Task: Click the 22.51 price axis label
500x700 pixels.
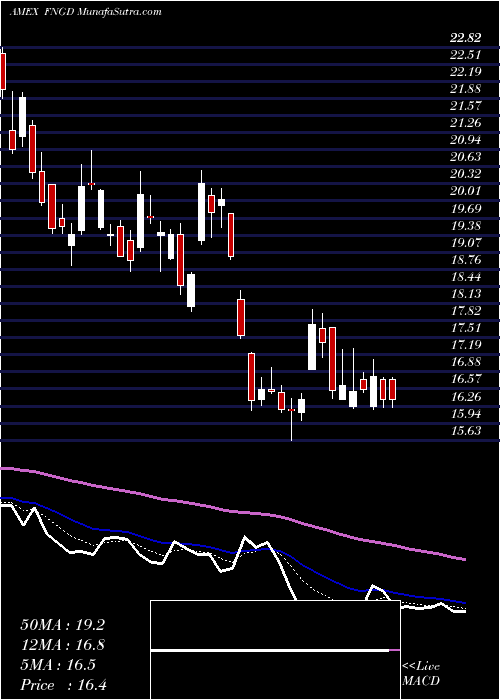Action: [466, 55]
